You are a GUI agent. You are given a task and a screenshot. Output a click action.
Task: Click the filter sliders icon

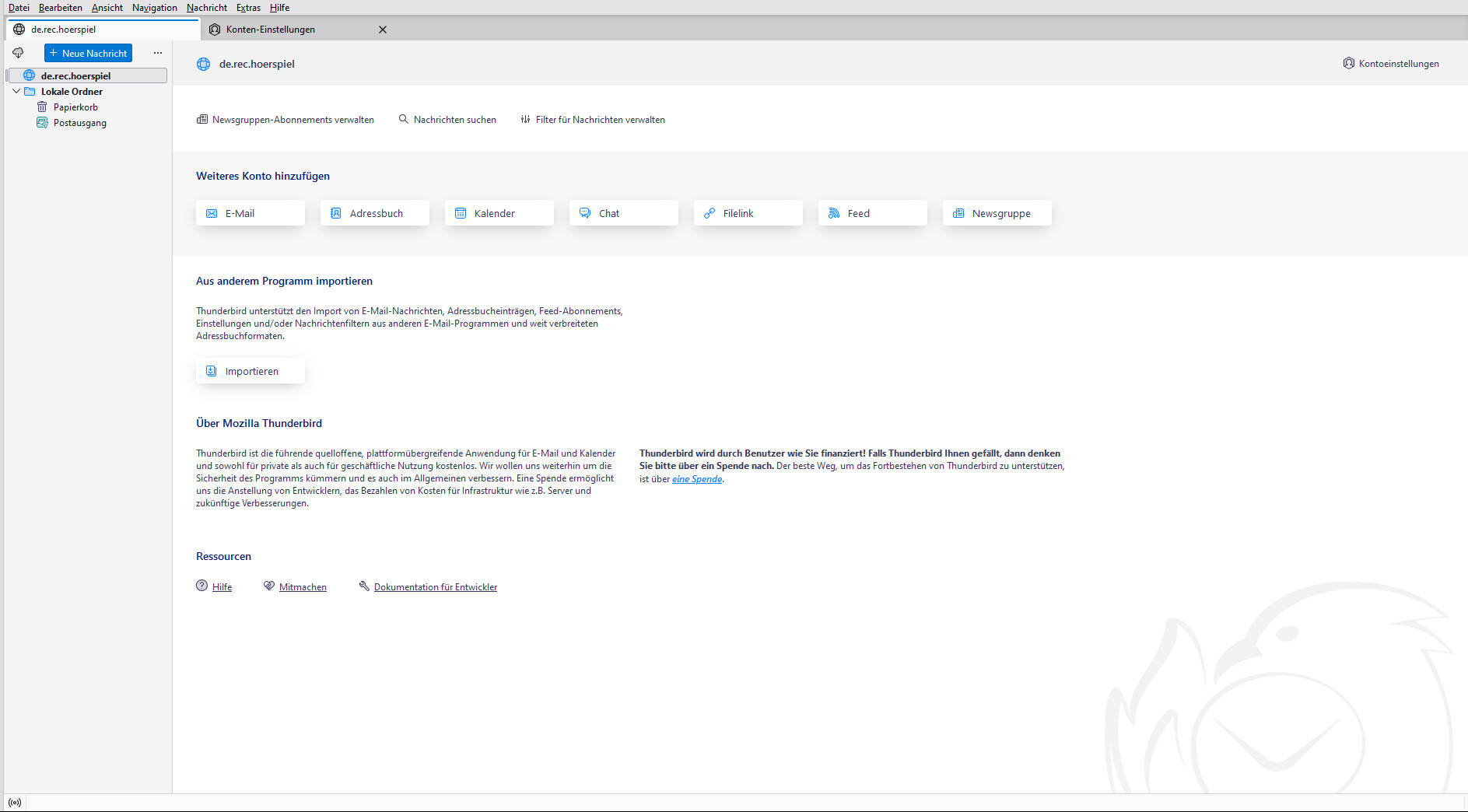(526, 120)
